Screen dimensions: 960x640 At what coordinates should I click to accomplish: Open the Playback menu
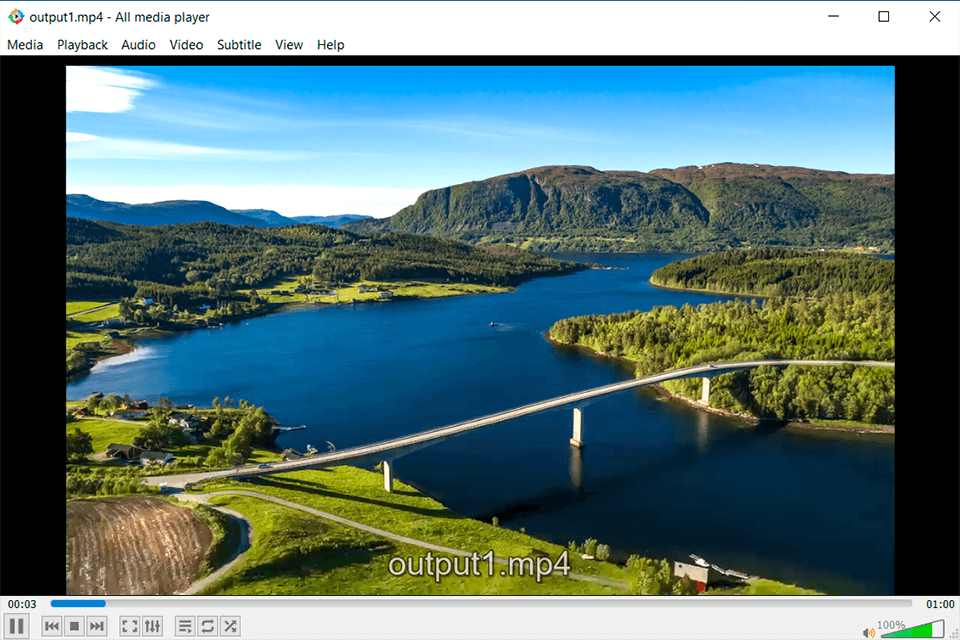pyautogui.click(x=82, y=45)
